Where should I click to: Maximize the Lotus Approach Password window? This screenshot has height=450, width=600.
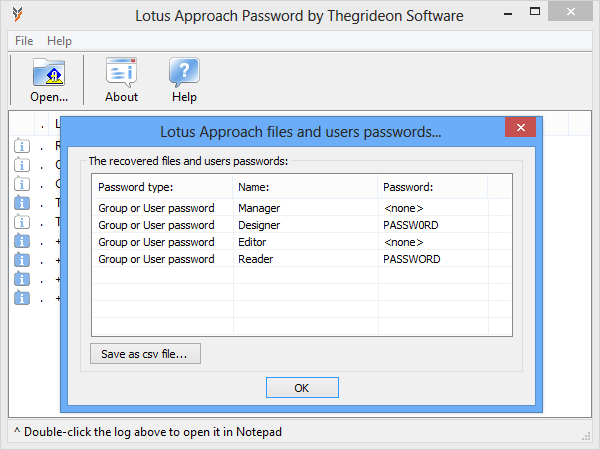[535, 11]
